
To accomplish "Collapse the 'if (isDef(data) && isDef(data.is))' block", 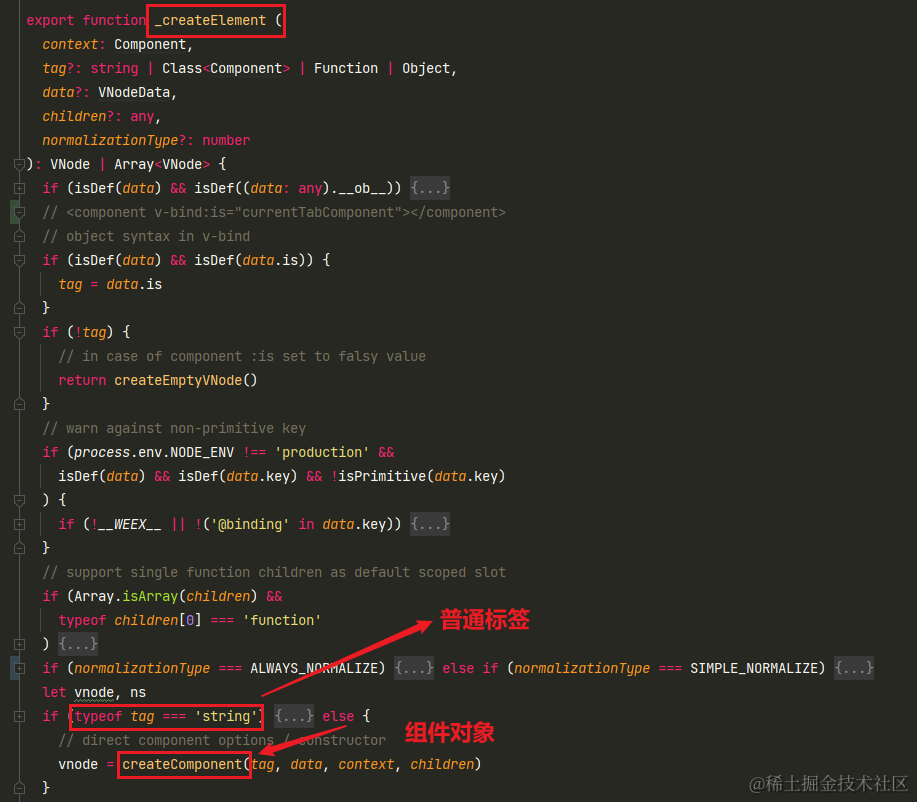I will tap(19, 260).
